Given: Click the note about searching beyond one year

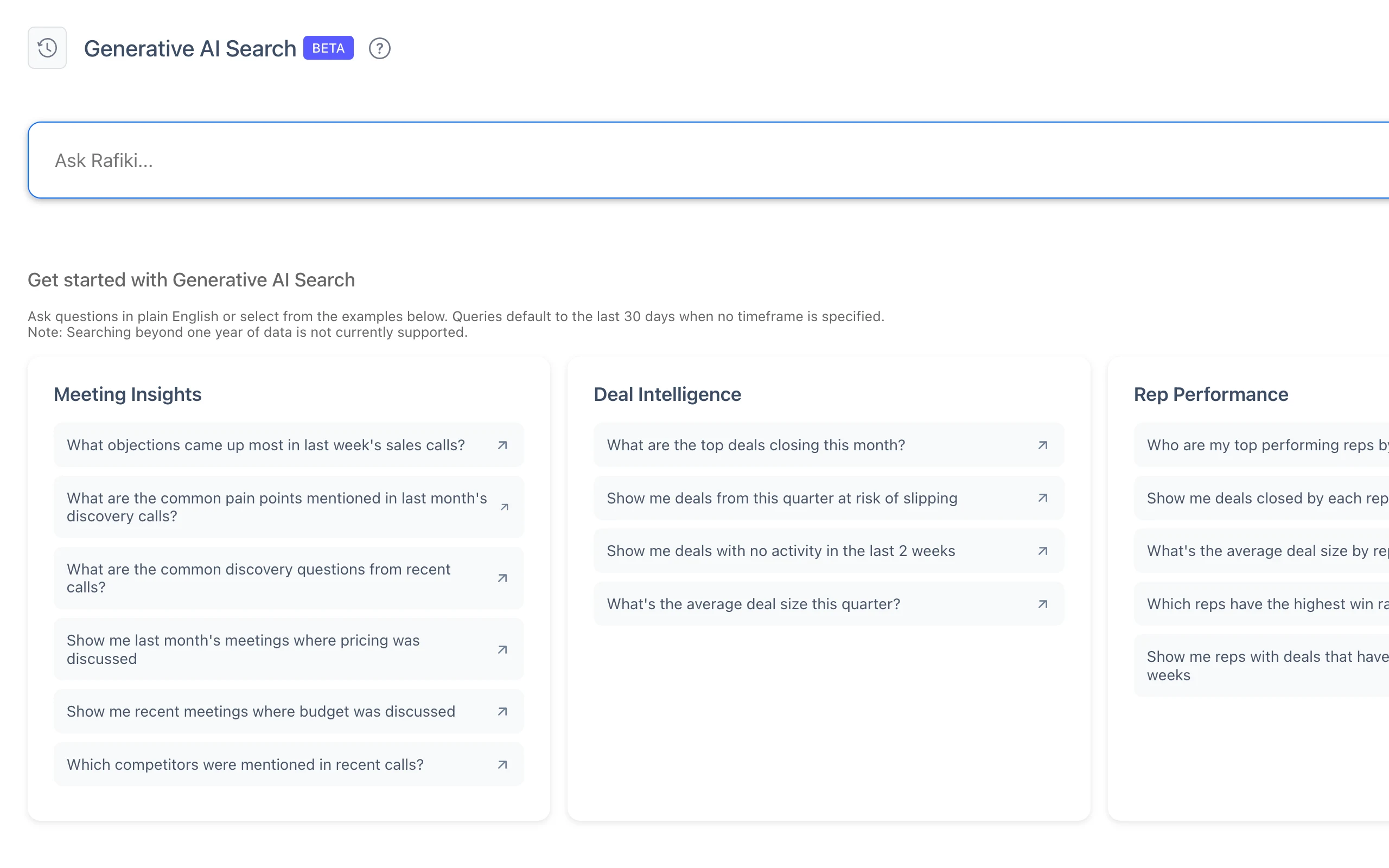Looking at the screenshot, I should coord(247,333).
